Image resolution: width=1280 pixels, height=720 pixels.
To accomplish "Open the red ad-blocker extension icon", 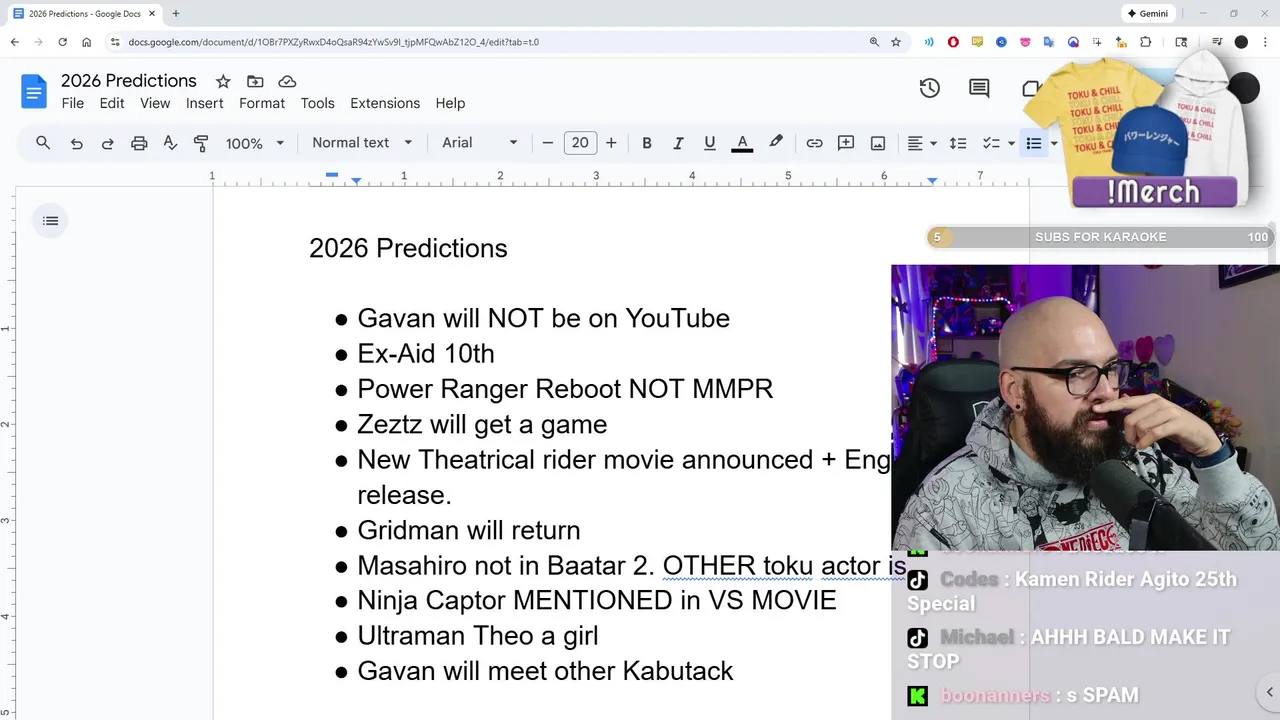I will point(953,42).
